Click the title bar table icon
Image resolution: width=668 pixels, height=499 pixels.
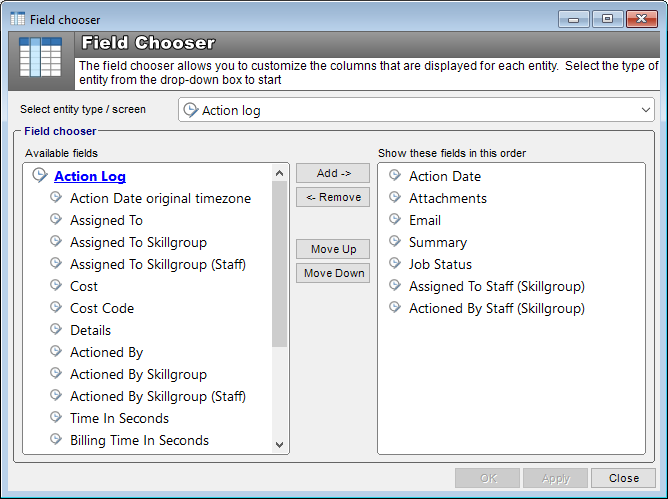tap(17, 19)
